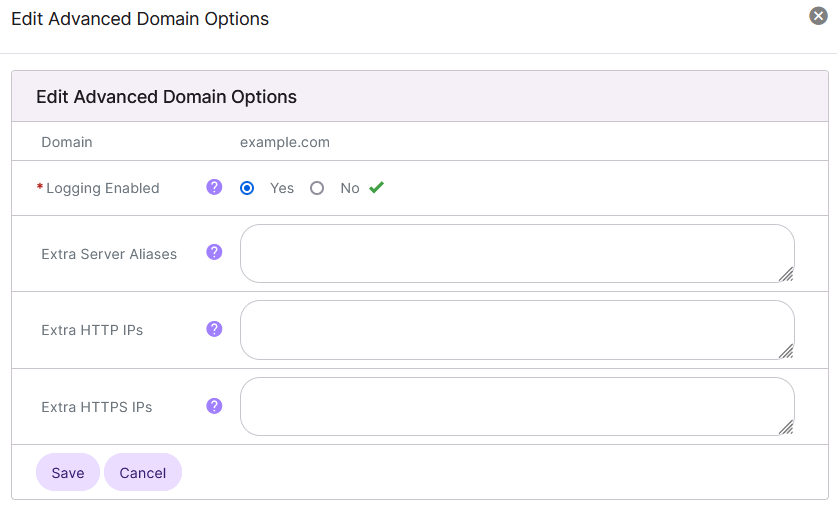Select No for Logging Enabled

(x=317, y=188)
